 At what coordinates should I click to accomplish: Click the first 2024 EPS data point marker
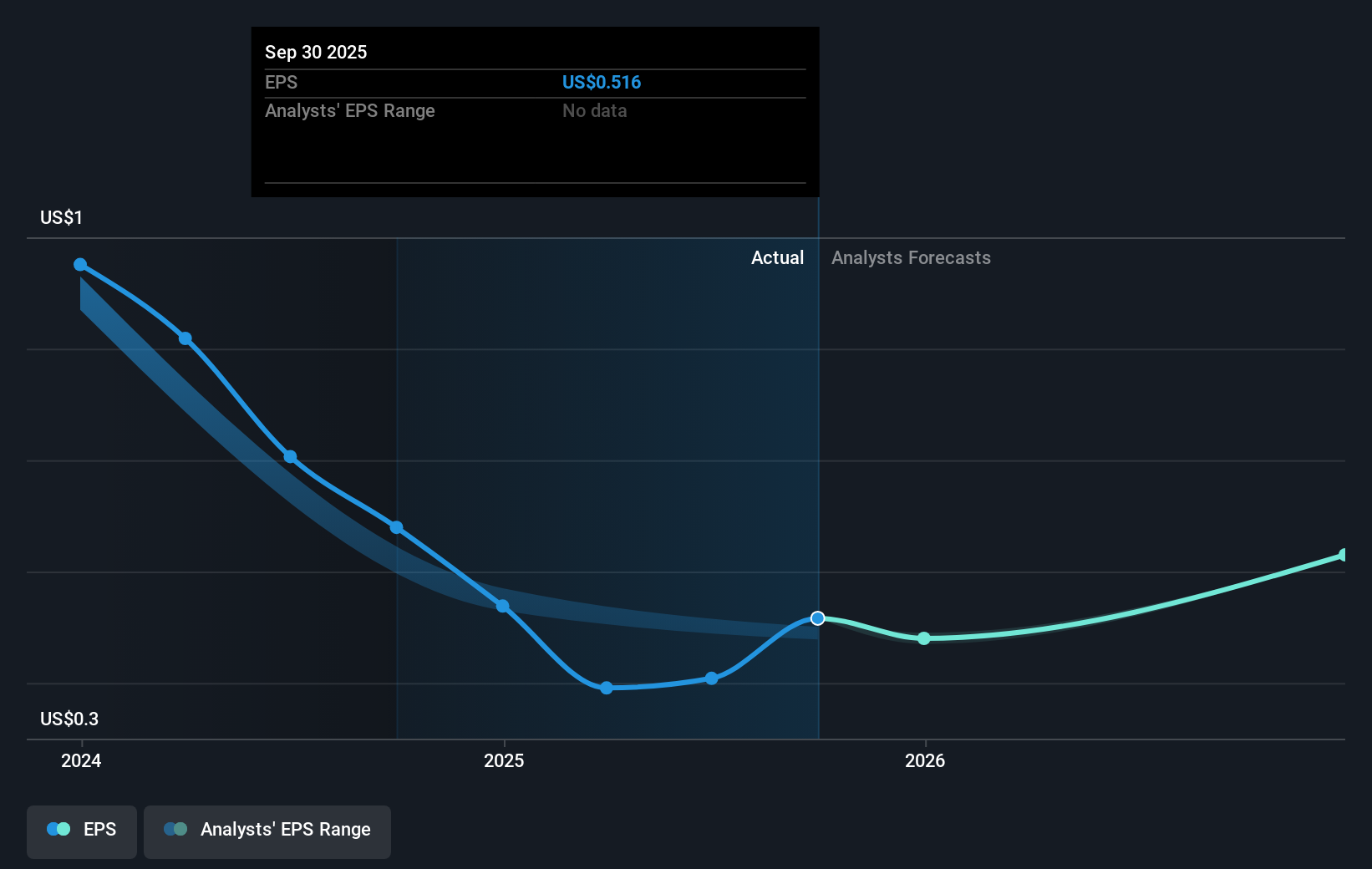pyautogui.click(x=80, y=264)
